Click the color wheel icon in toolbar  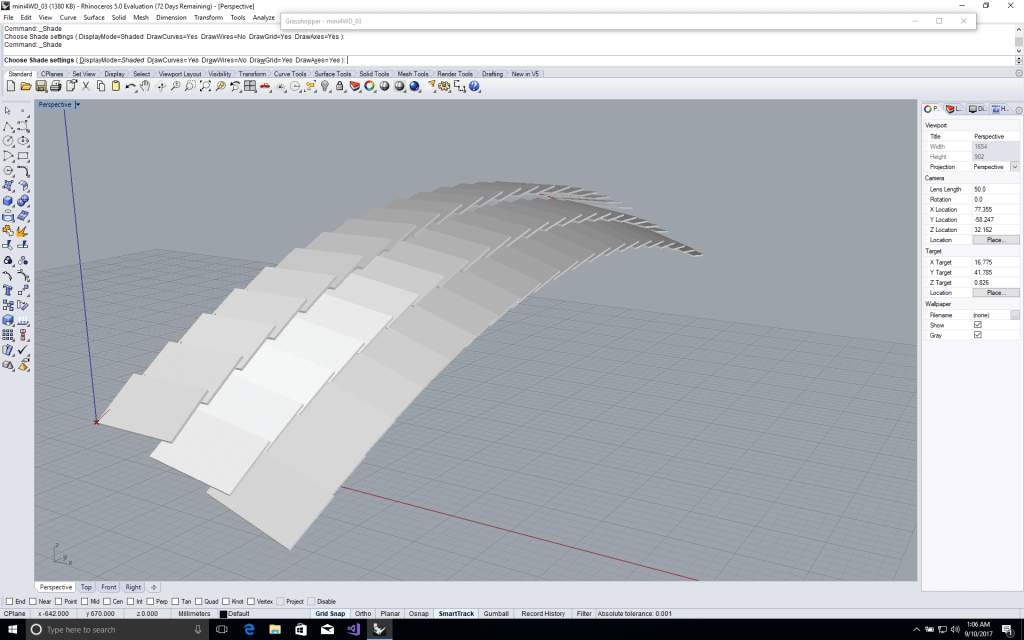click(x=370, y=86)
